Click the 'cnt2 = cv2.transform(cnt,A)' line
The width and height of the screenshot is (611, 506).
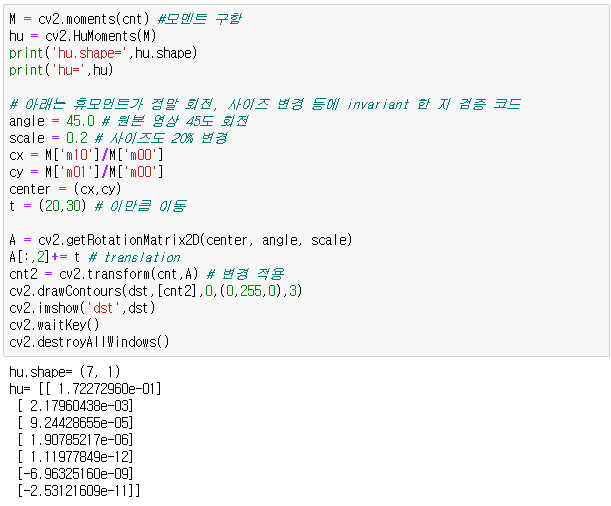(147, 274)
